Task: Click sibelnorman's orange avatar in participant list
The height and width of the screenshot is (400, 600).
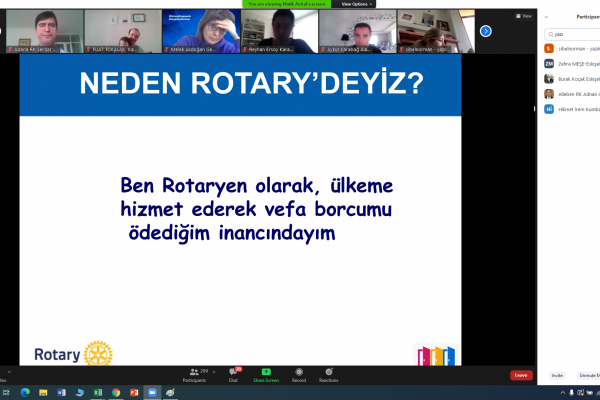Action: tap(549, 49)
